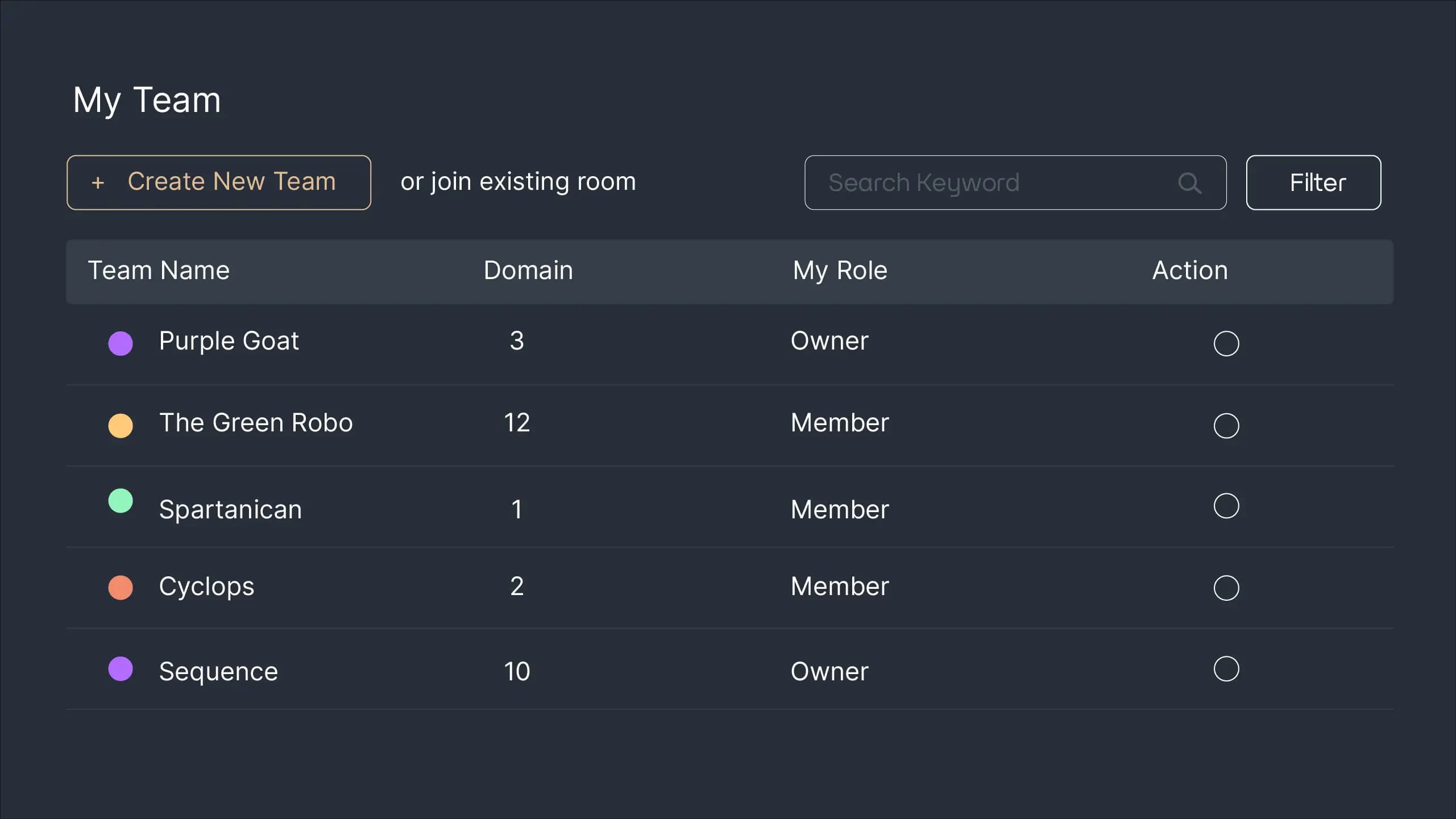Select the Spartanican action radio button
Image resolution: width=1456 pixels, height=819 pixels.
point(1226,506)
